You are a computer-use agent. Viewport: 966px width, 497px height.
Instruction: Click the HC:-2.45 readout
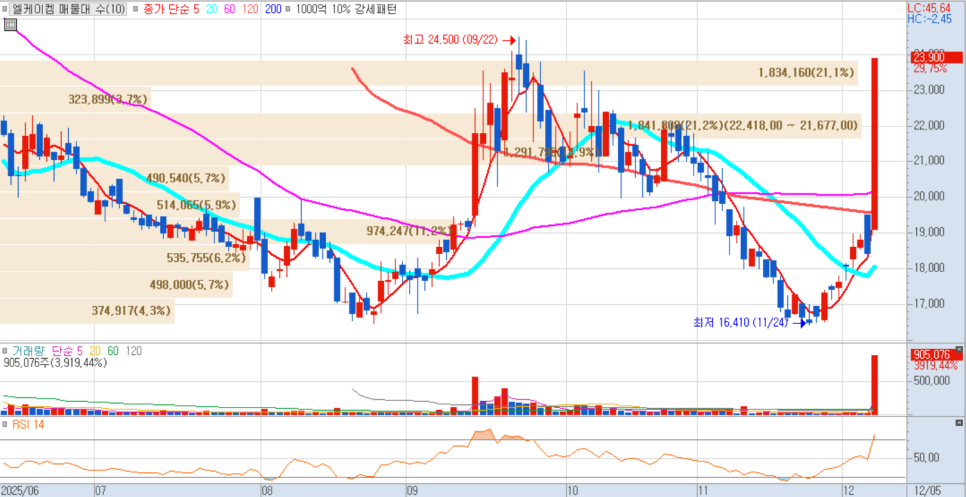click(928, 19)
